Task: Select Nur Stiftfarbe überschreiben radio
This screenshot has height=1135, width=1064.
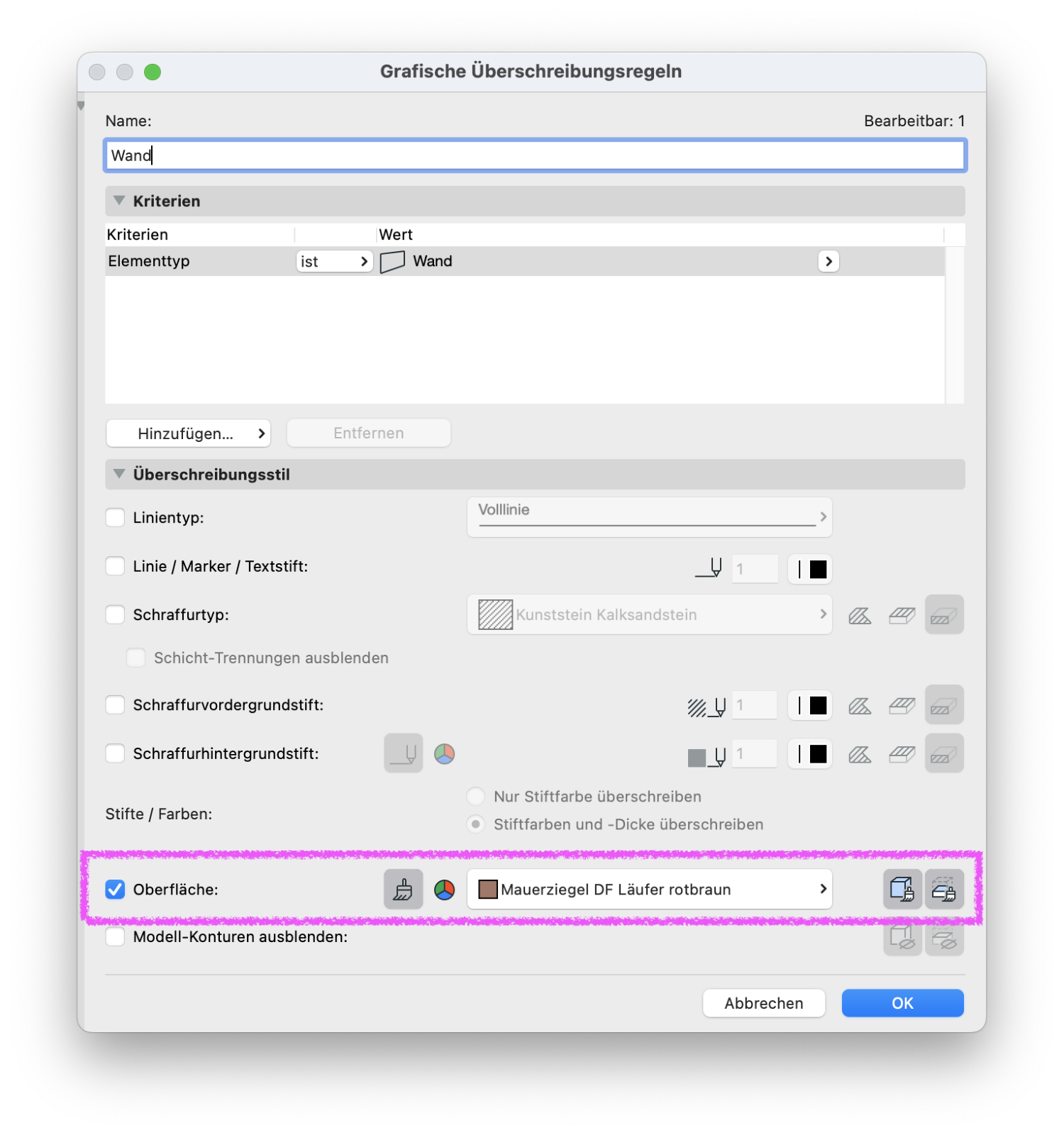Action: click(476, 797)
